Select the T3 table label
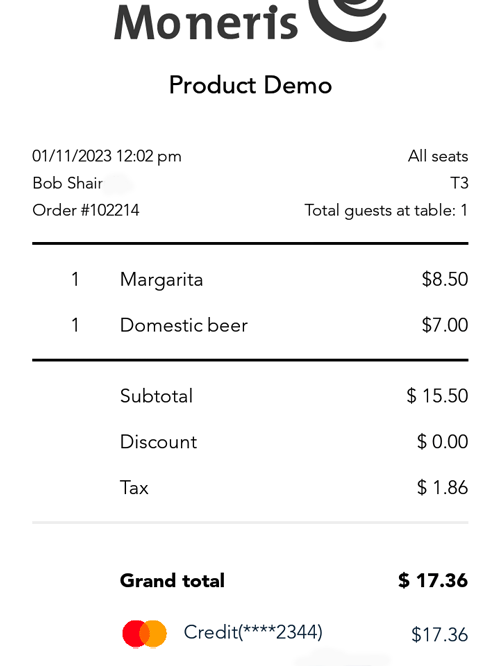This screenshot has width=500, height=666. coord(459,183)
